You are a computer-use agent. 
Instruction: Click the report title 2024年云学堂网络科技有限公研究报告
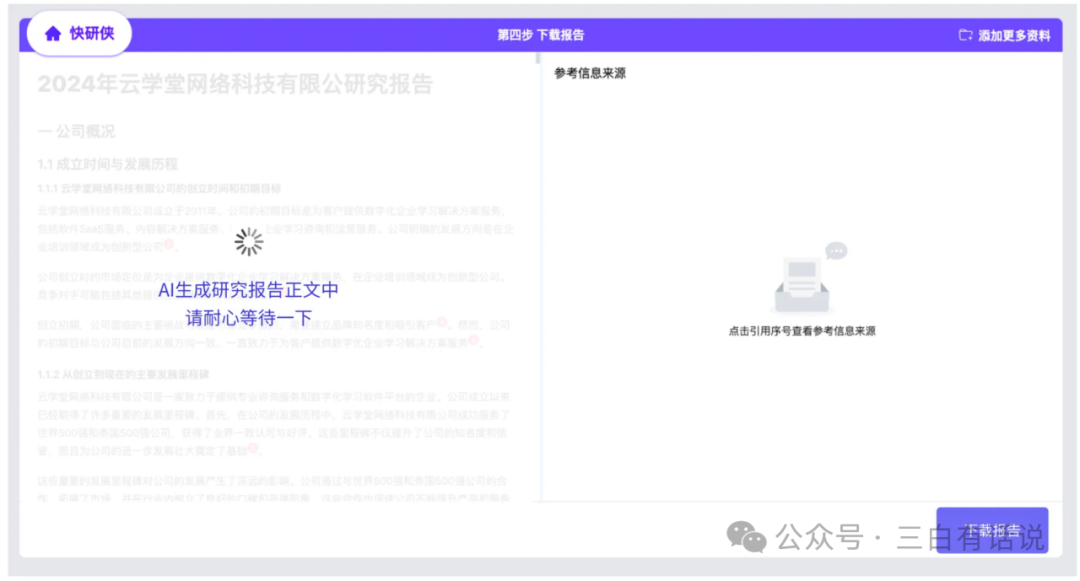[x=235, y=84]
